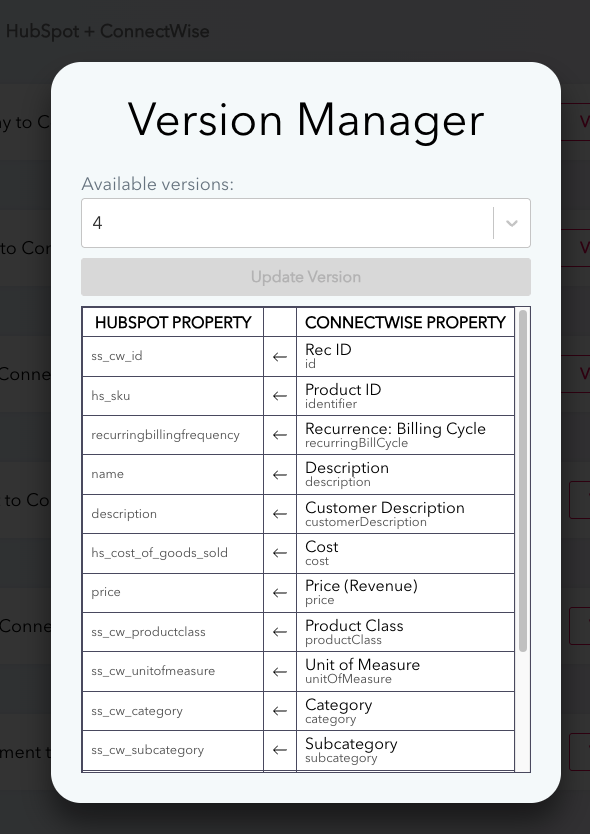
Task: Click the arrow icon beside name
Action: pyautogui.click(x=280, y=475)
